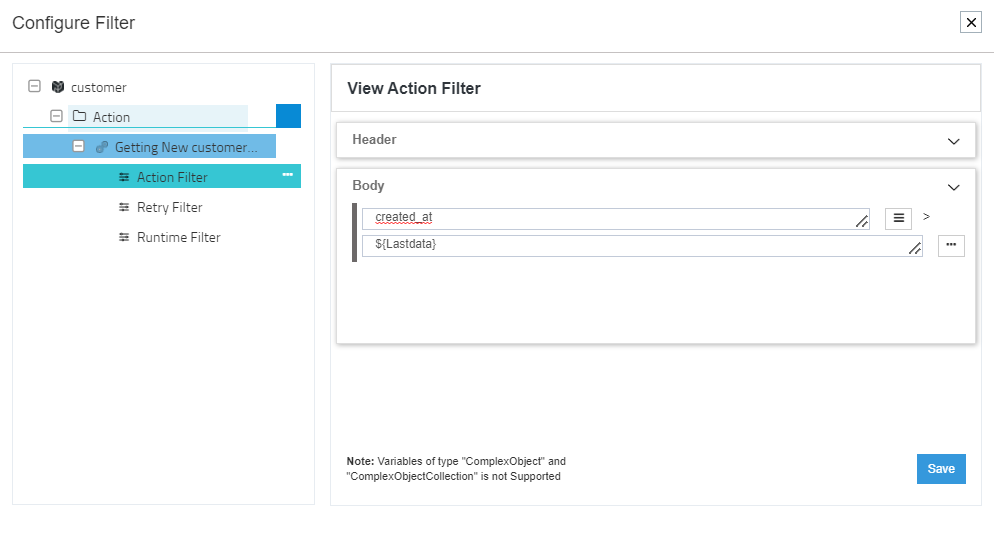Click the link icon beside Getting New customer
994x536 pixels.
tap(102, 147)
